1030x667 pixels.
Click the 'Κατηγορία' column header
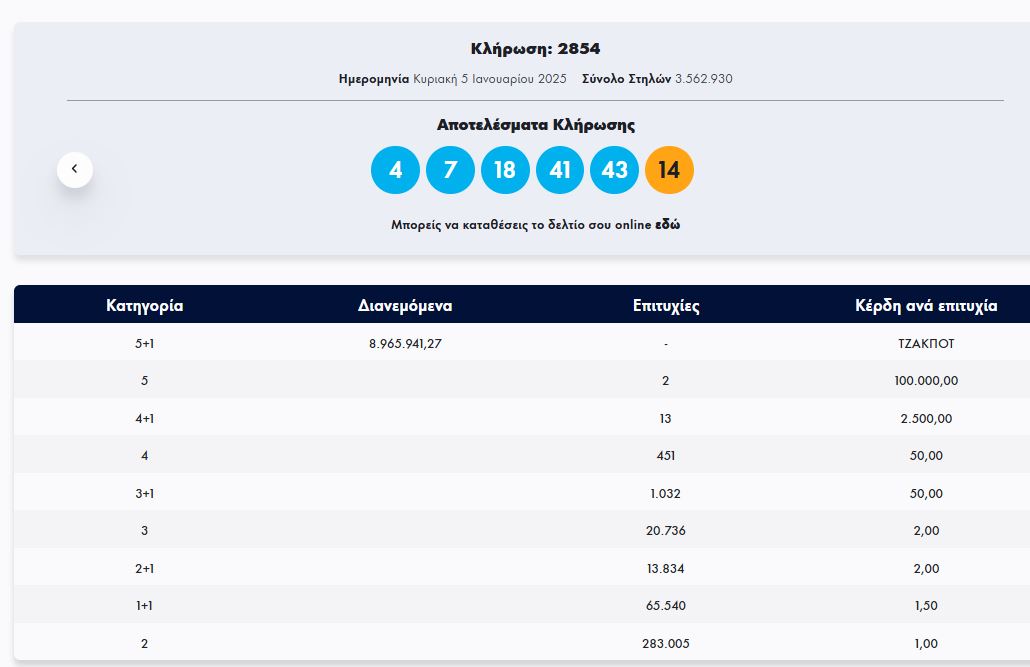[x=145, y=306]
